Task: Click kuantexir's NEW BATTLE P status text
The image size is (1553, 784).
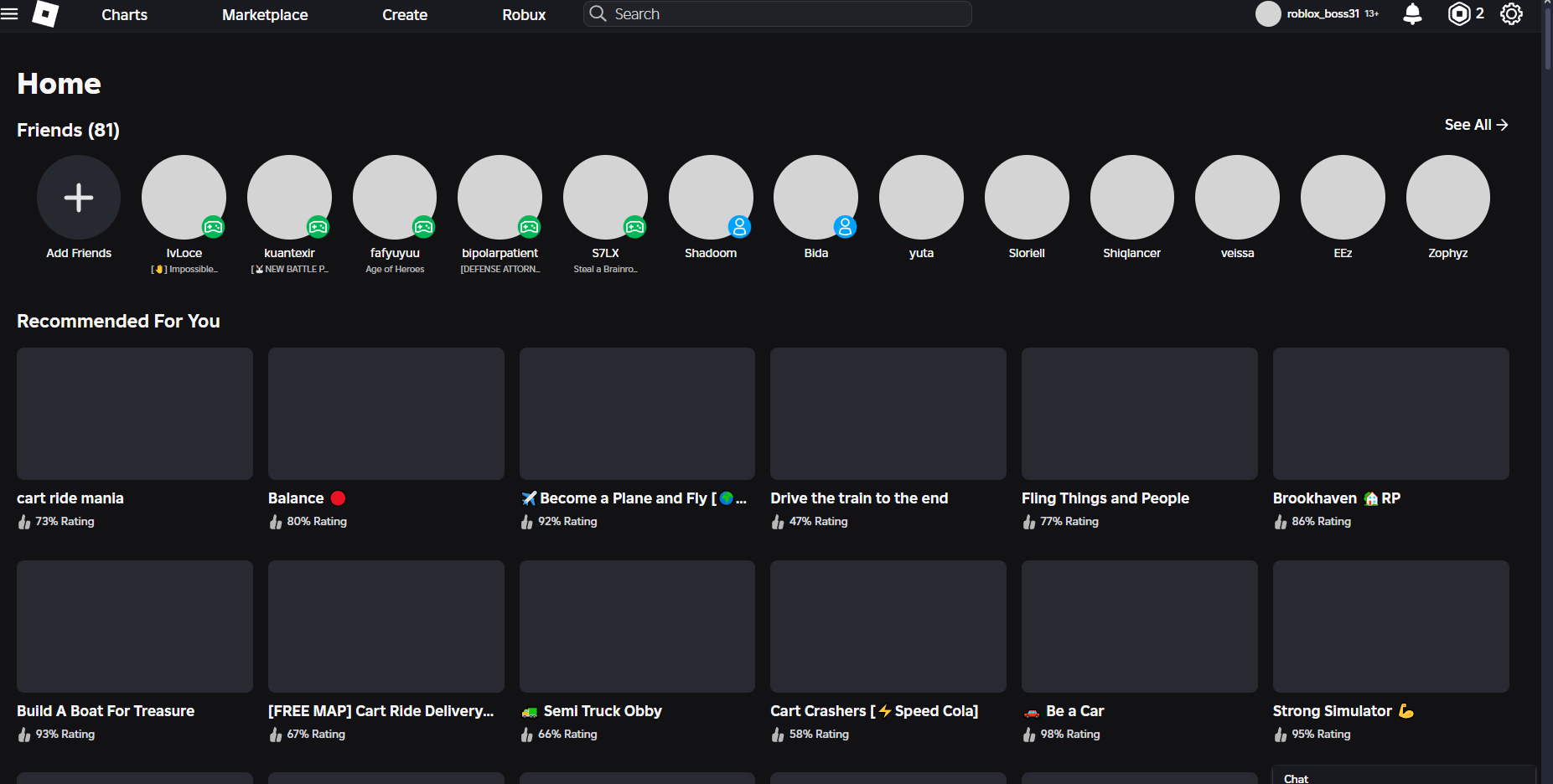Action: click(290, 269)
